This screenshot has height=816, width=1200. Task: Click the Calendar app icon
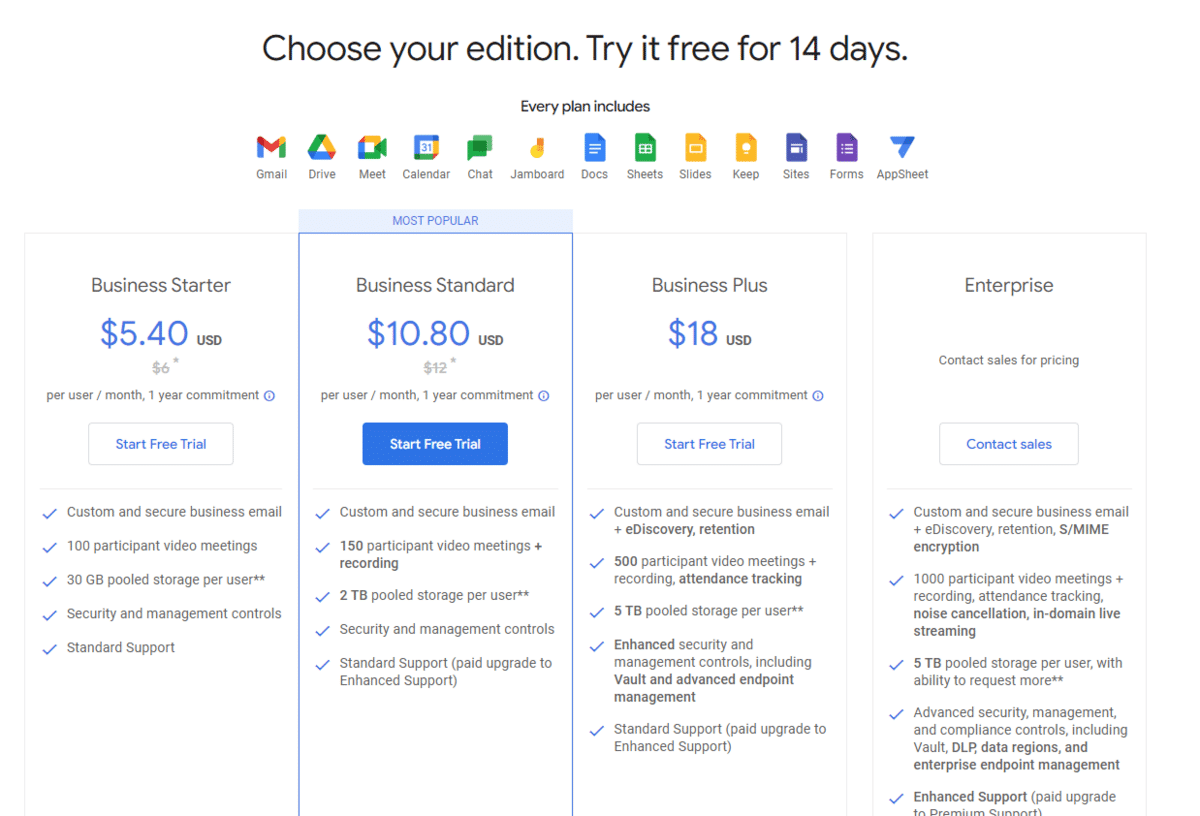(427, 148)
